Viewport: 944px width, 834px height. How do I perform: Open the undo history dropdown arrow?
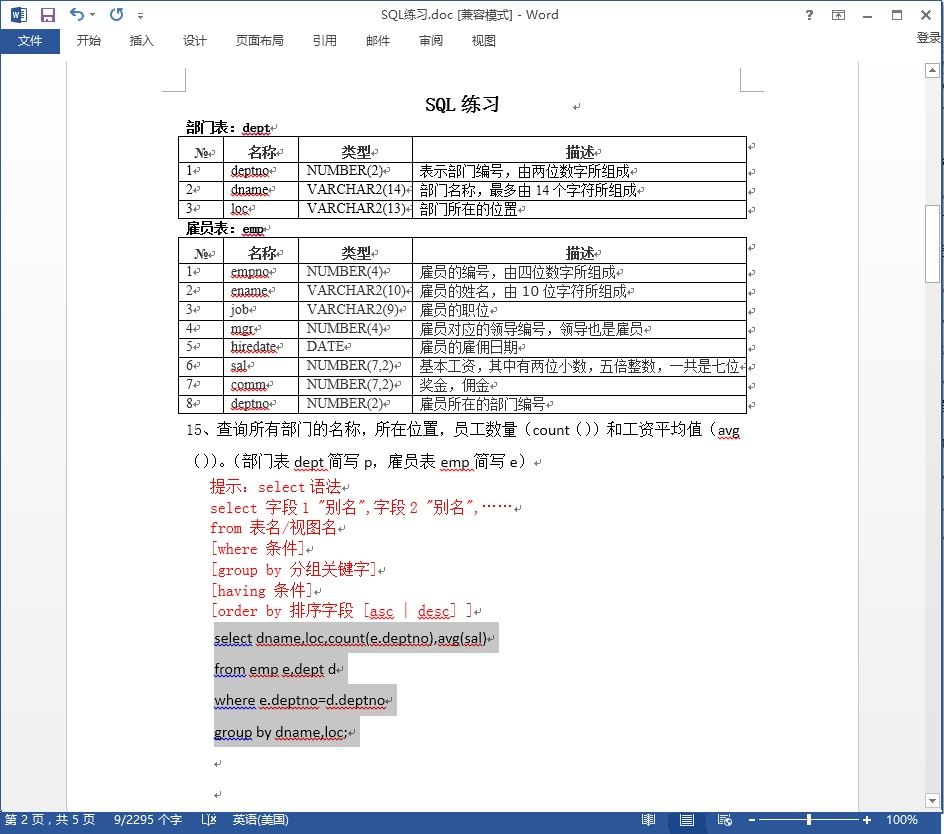tap(93, 14)
